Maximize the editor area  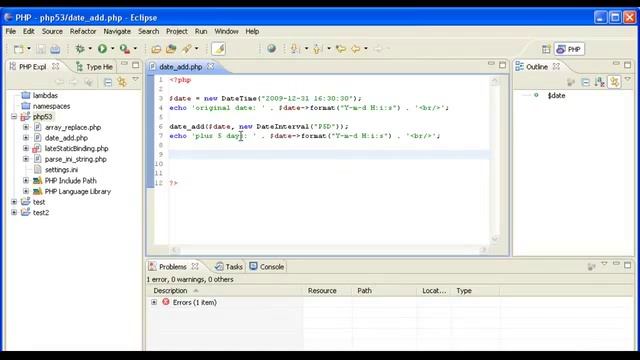[502, 64]
